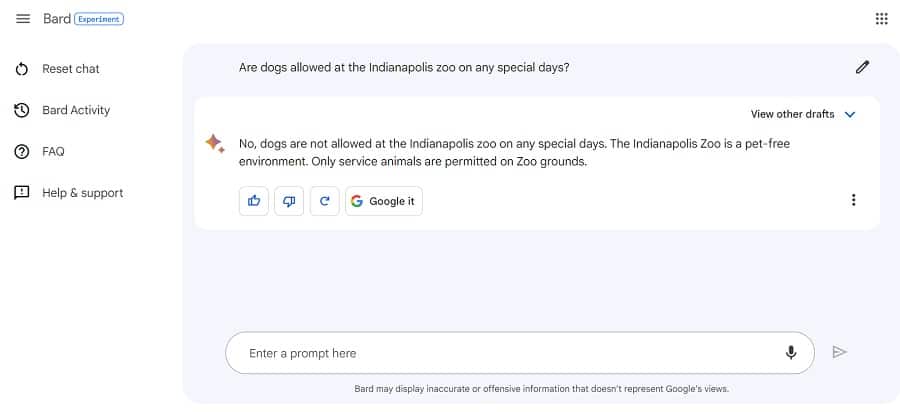900x412 pixels.
Task: Focus the Enter a prompt here field
Action: pos(519,353)
